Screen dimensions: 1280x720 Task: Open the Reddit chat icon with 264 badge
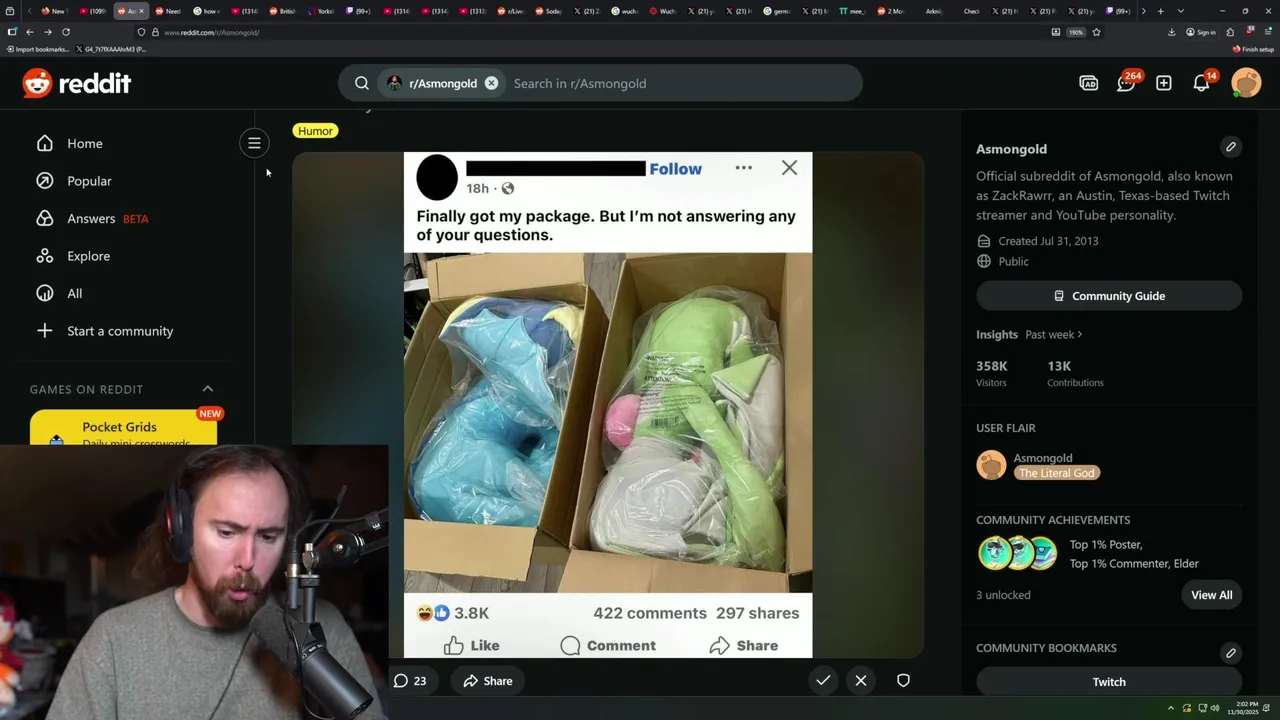1126,83
